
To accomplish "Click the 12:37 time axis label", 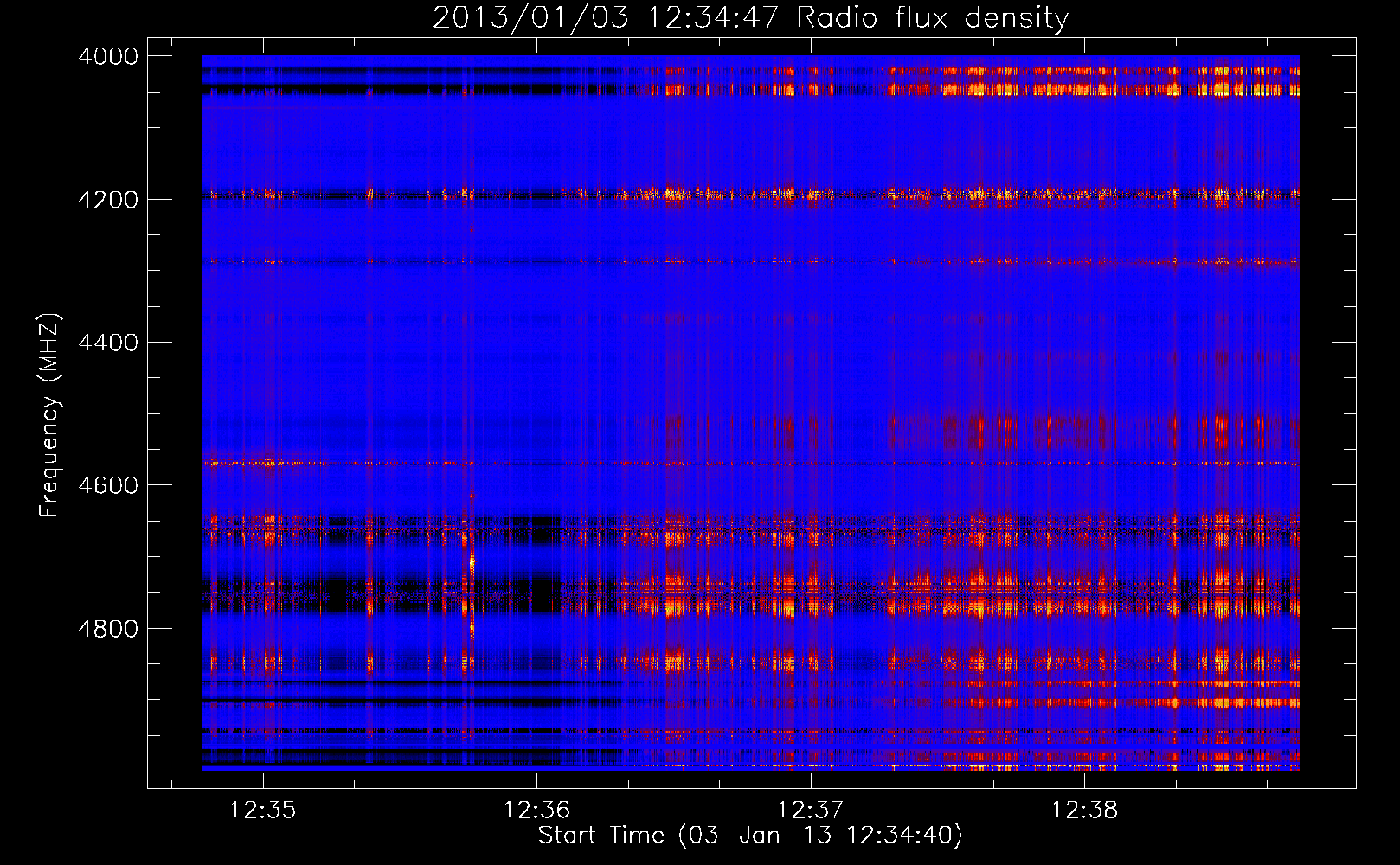I will [810, 811].
